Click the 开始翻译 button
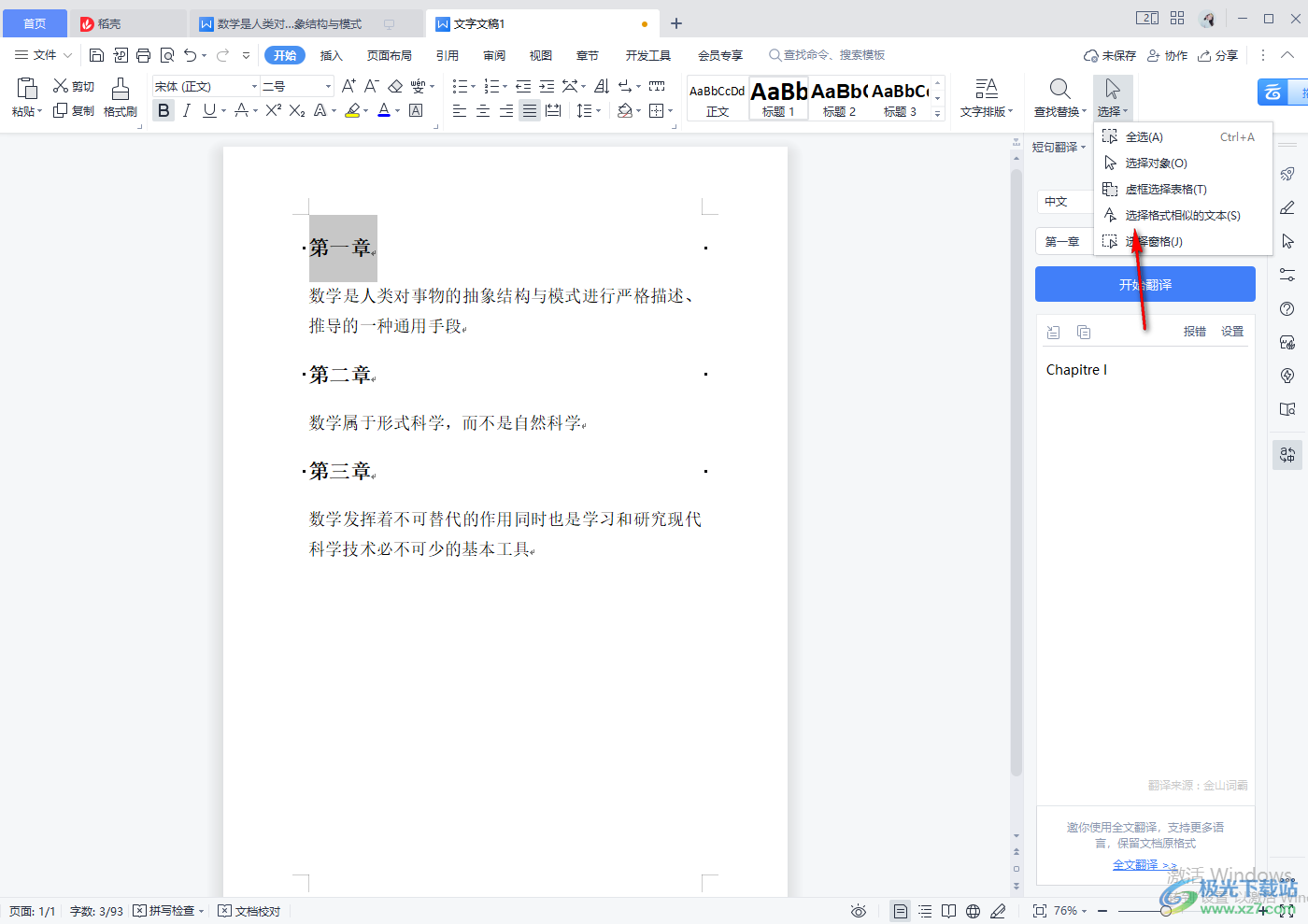This screenshot has width=1308, height=924. (x=1145, y=284)
